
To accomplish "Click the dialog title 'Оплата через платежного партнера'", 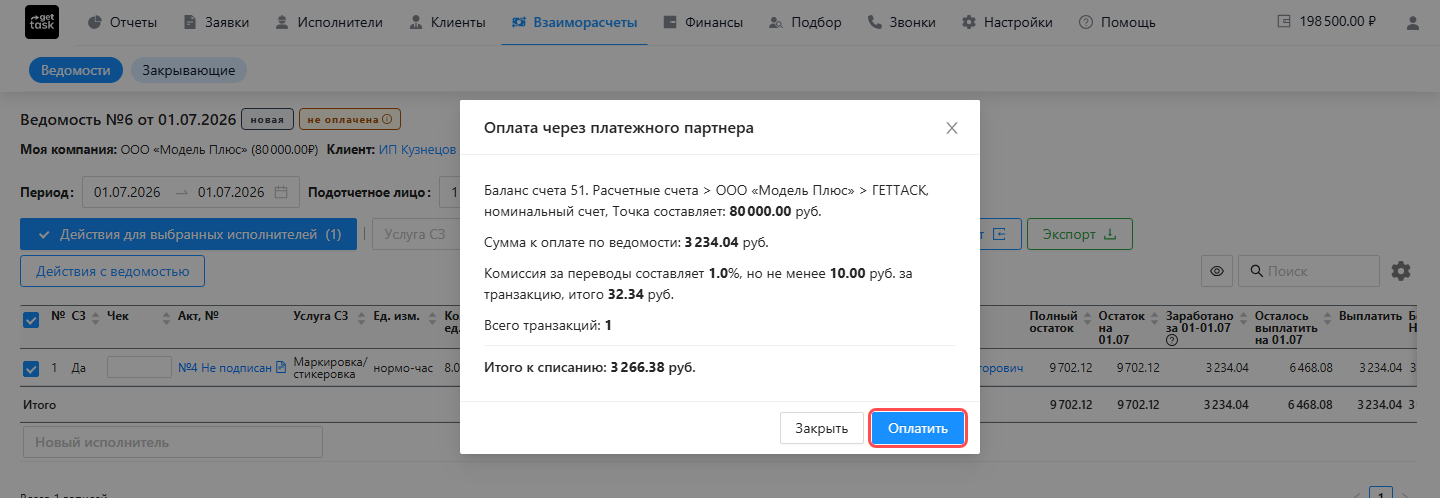I will pyautogui.click(x=619, y=128).
